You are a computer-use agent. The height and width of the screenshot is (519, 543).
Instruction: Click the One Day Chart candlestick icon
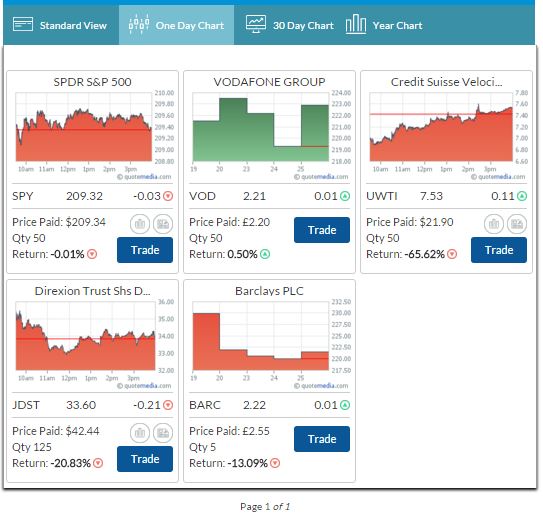[x=139, y=25]
